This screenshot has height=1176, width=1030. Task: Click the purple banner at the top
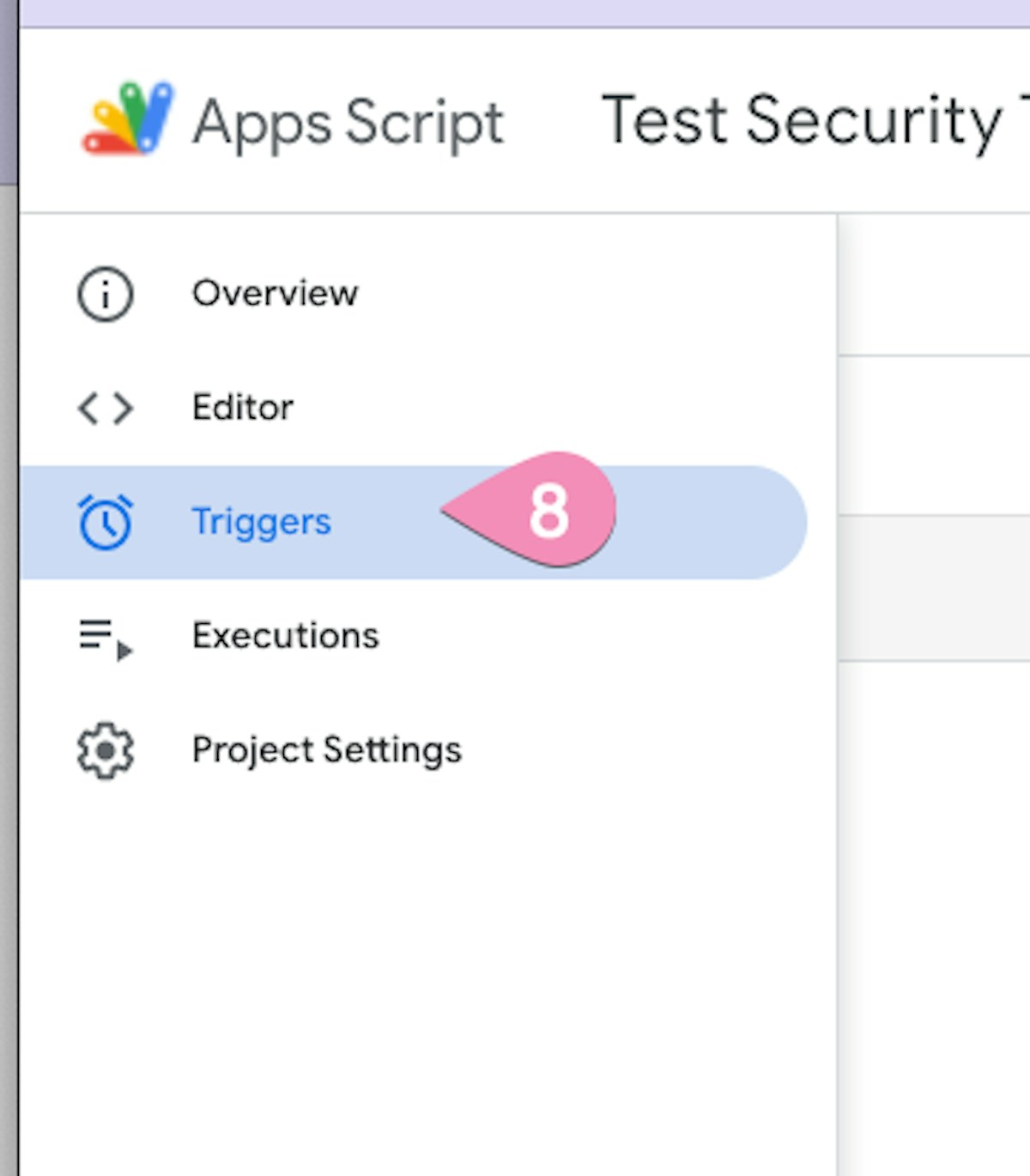point(515,12)
